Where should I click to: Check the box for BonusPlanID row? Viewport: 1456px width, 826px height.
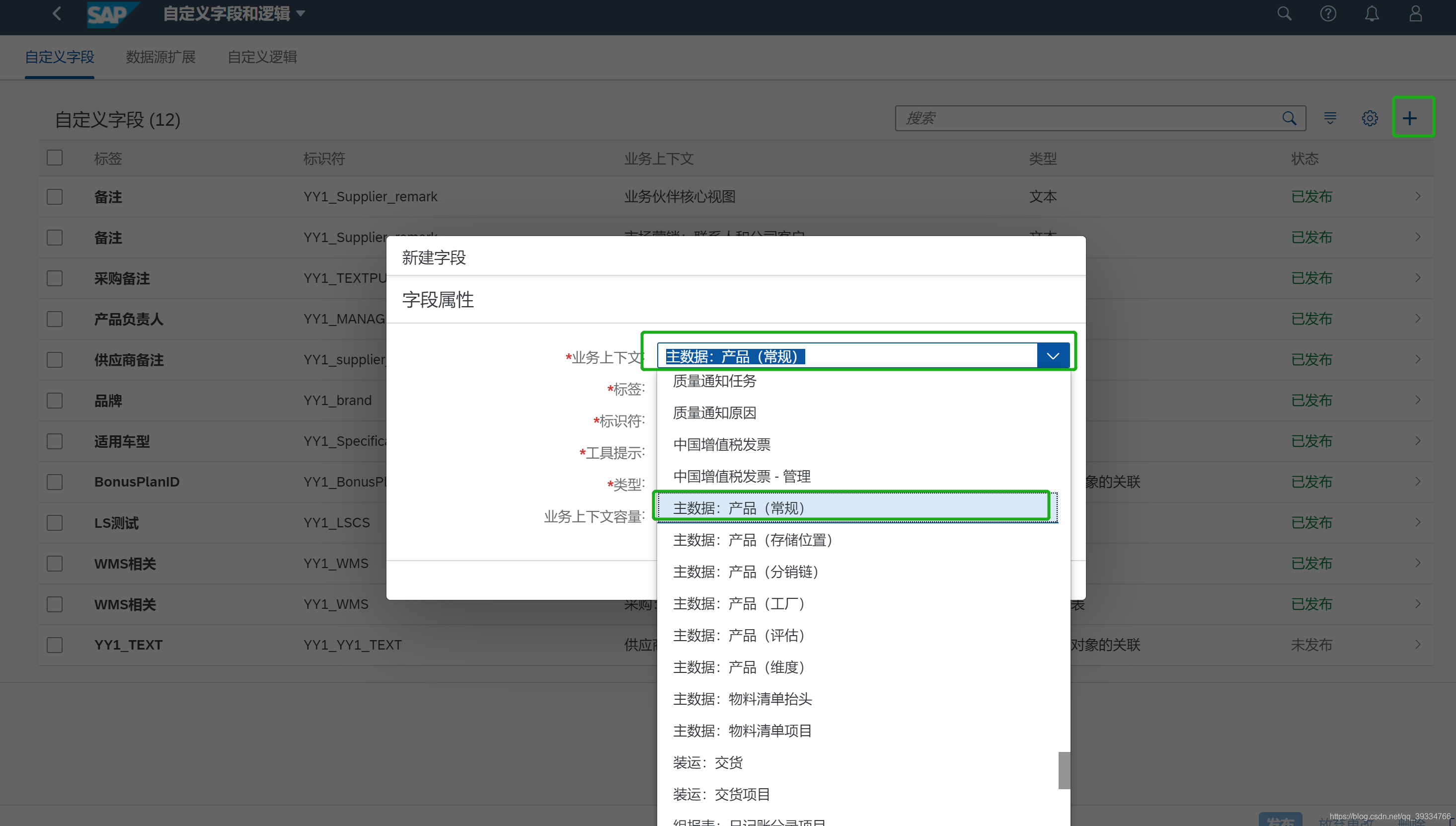tap(55, 482)
